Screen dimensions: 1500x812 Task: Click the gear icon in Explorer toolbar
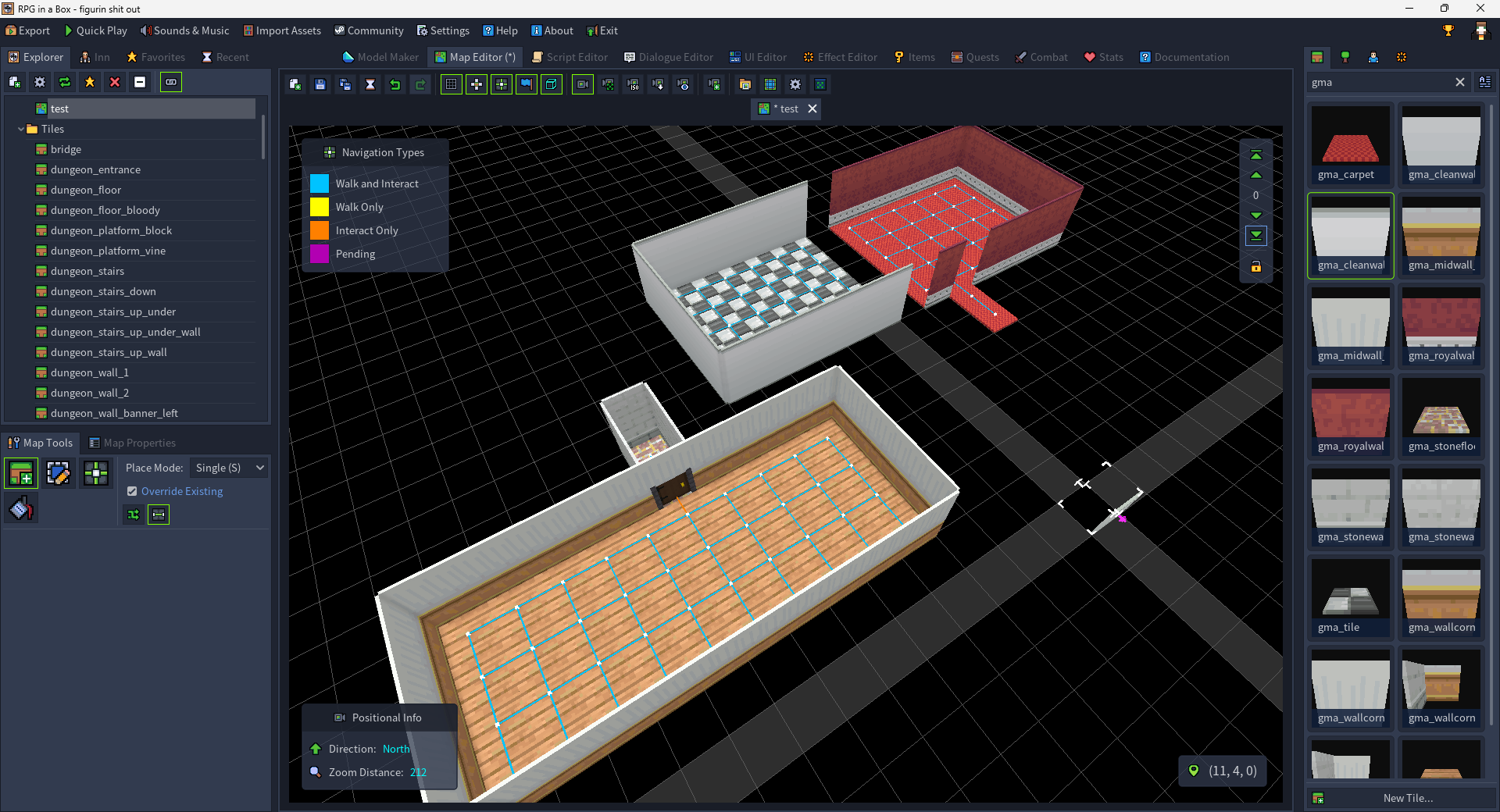click(40, 82)
